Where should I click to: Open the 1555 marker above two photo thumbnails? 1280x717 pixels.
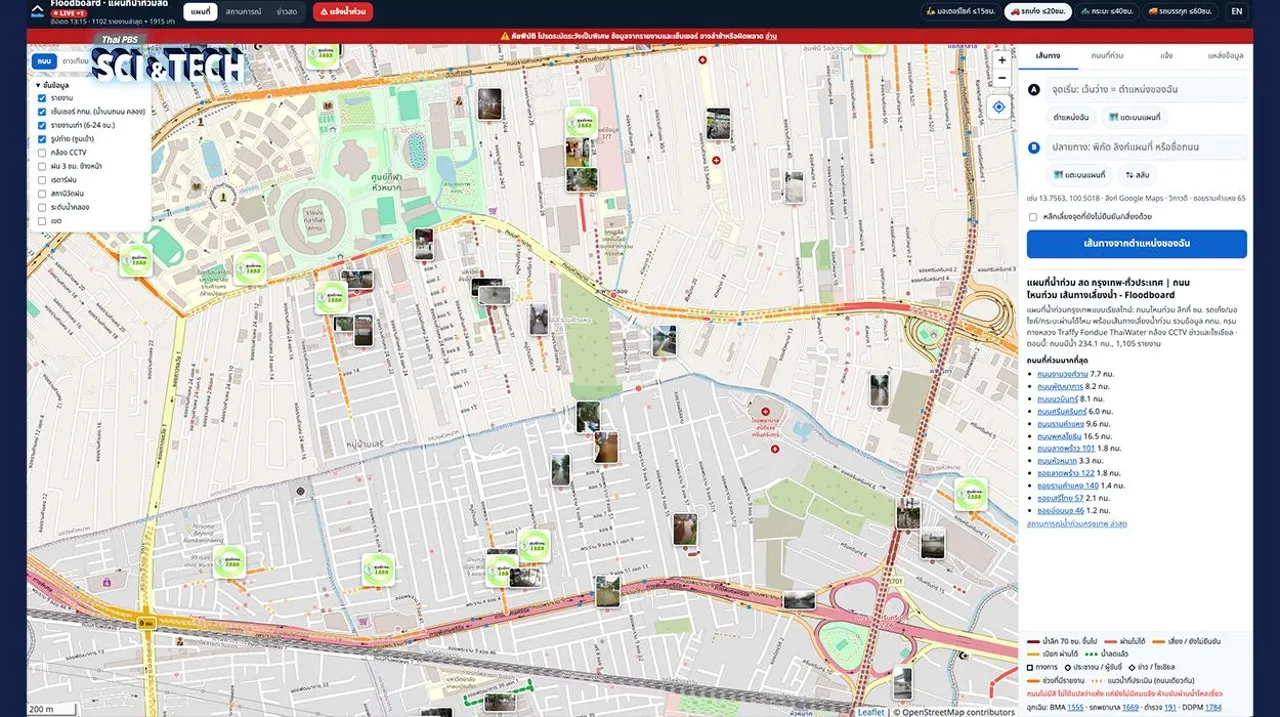[581, 122]
